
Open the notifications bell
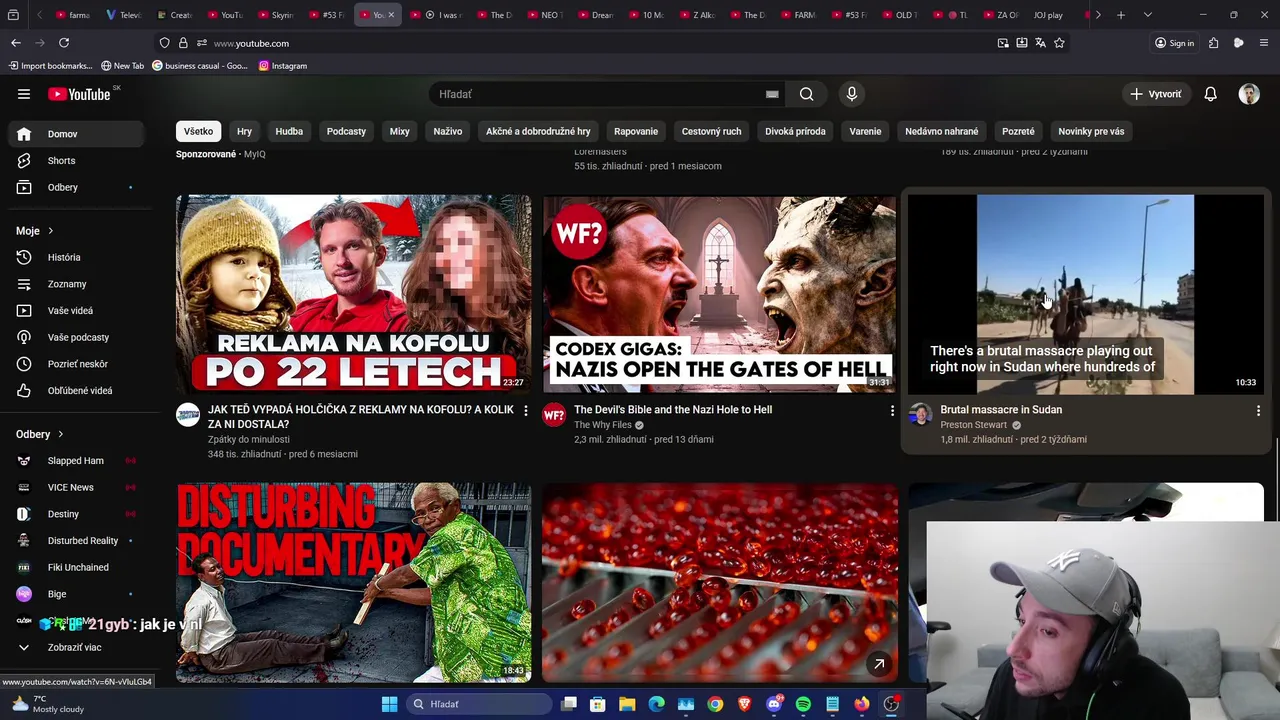point(1210,94)
